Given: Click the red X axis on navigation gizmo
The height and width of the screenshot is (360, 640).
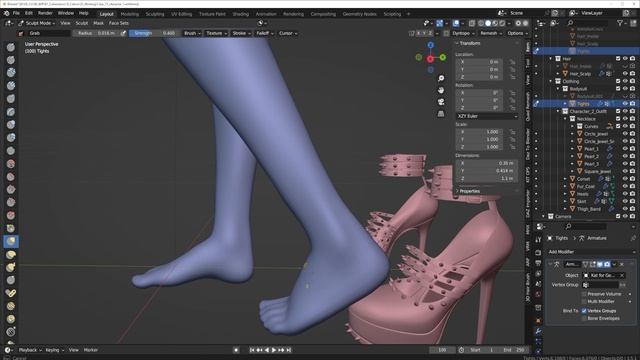Looking at the screenshot, I should point(430,59).
